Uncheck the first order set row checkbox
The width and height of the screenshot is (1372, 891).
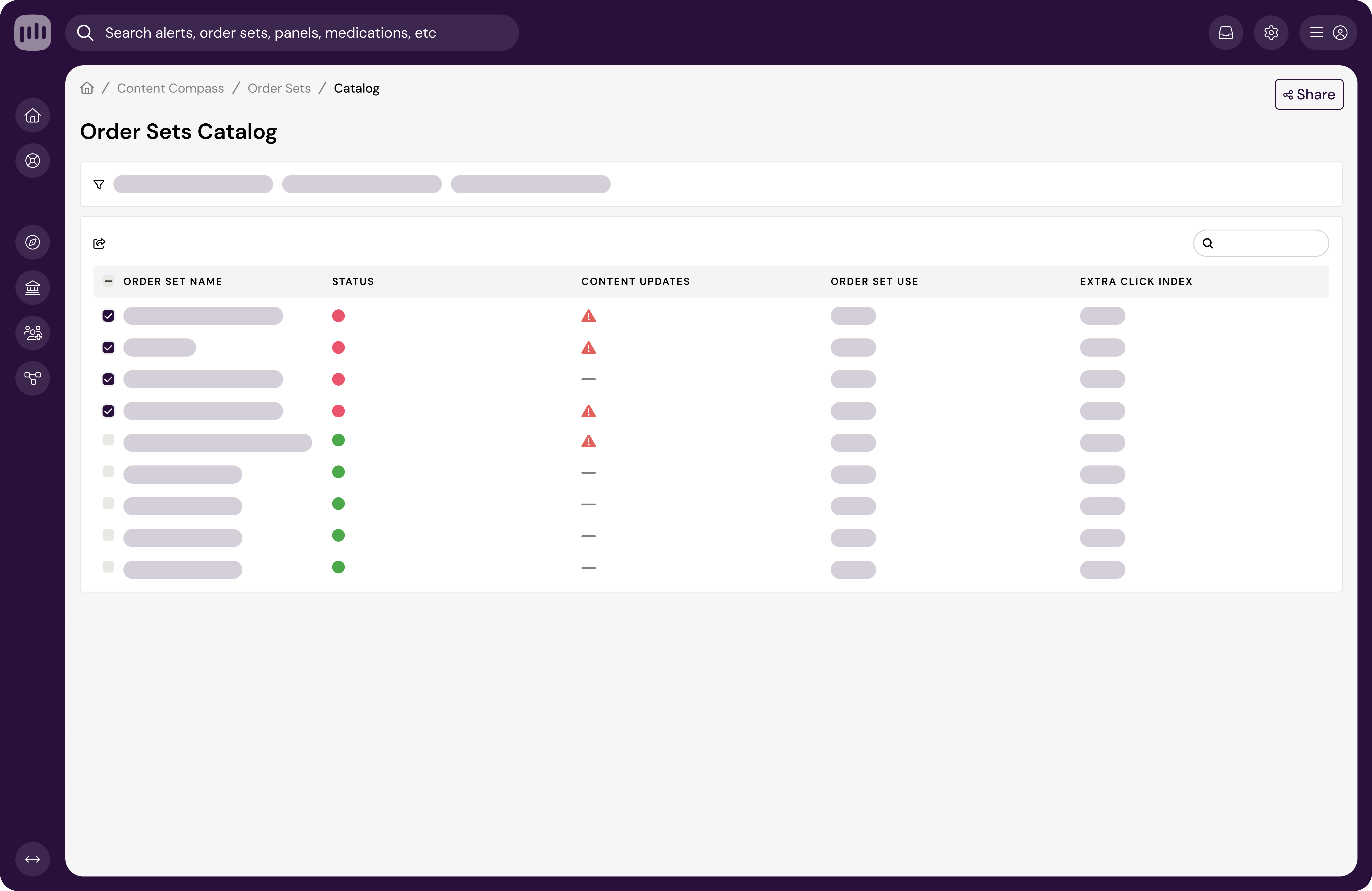[x=108, y=316]
